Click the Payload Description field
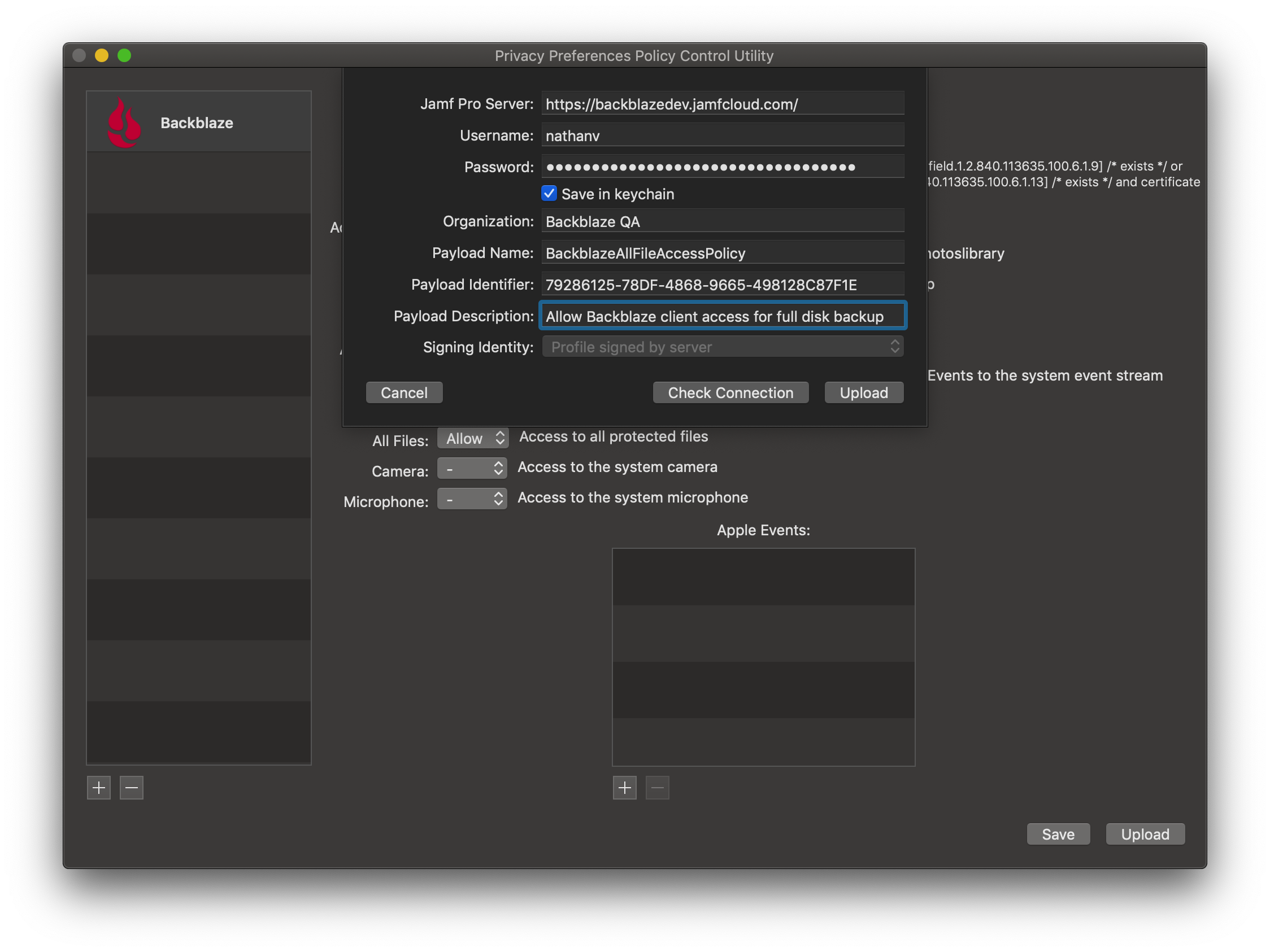Image resolution: width=1270 pixels, height=952 pixels. [x=723, y=316]
